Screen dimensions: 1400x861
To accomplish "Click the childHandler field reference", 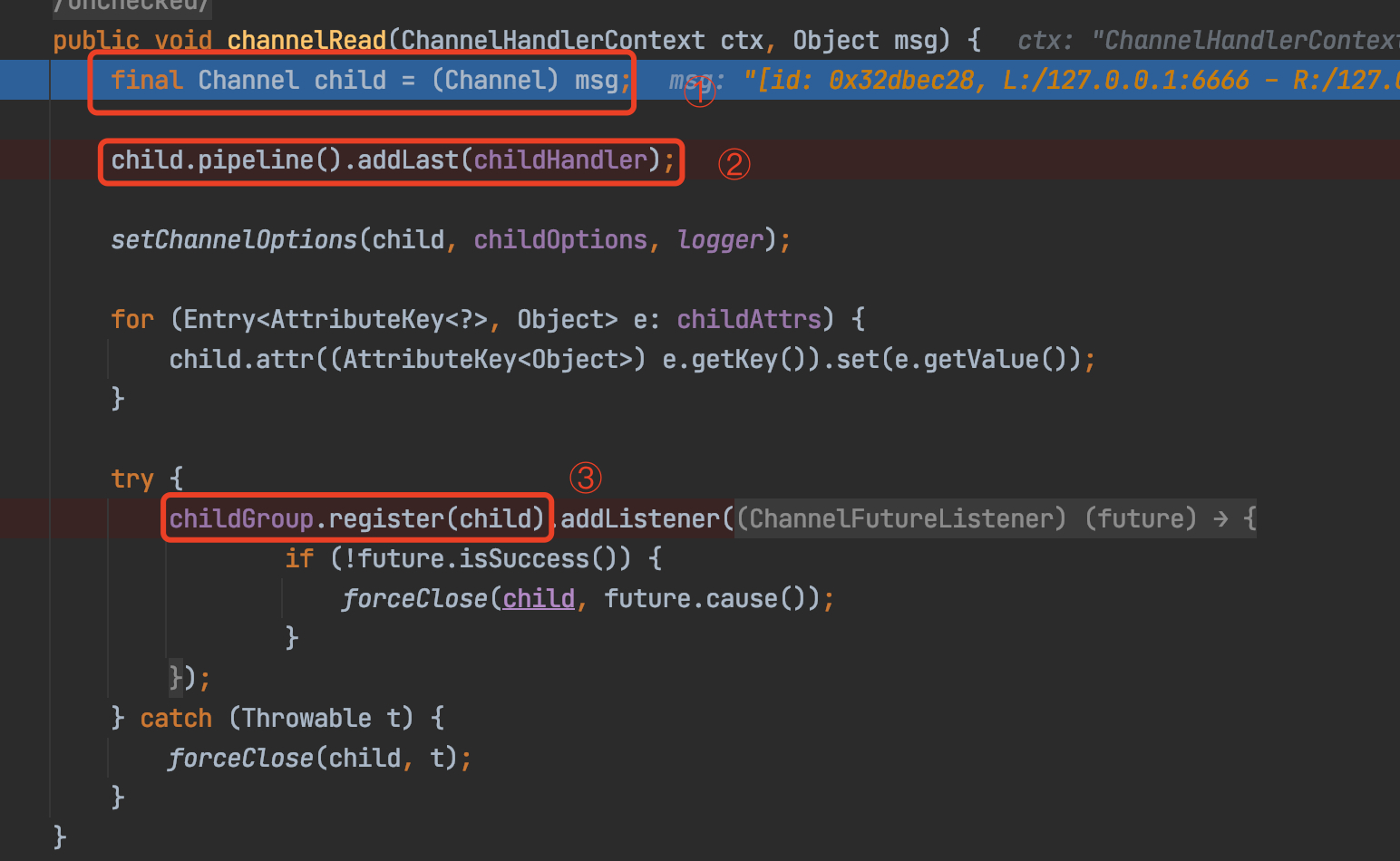I will [x=560, y=160].
